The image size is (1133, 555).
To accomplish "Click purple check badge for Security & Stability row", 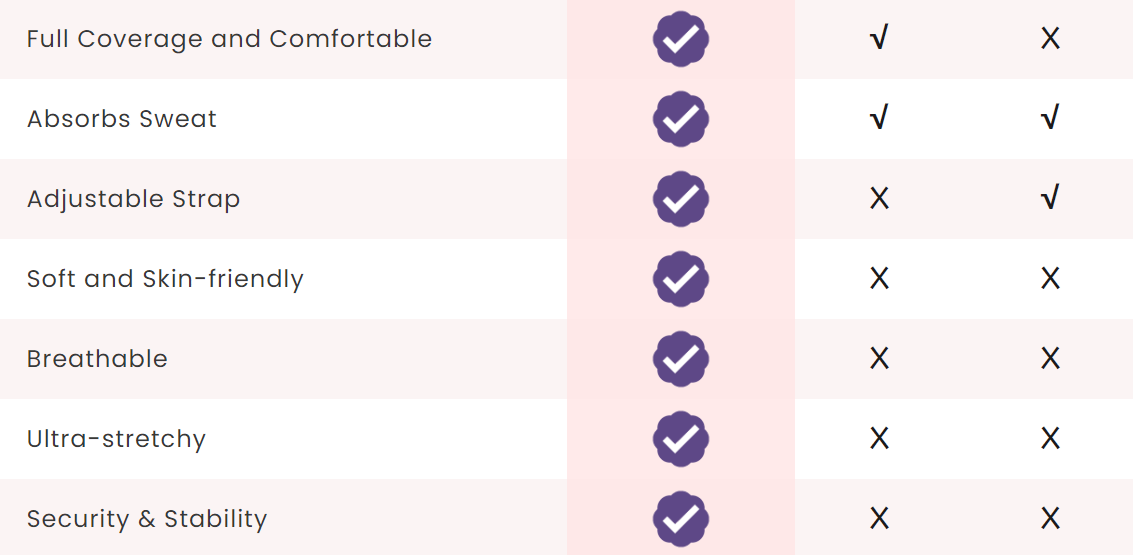I will (681, 519).
